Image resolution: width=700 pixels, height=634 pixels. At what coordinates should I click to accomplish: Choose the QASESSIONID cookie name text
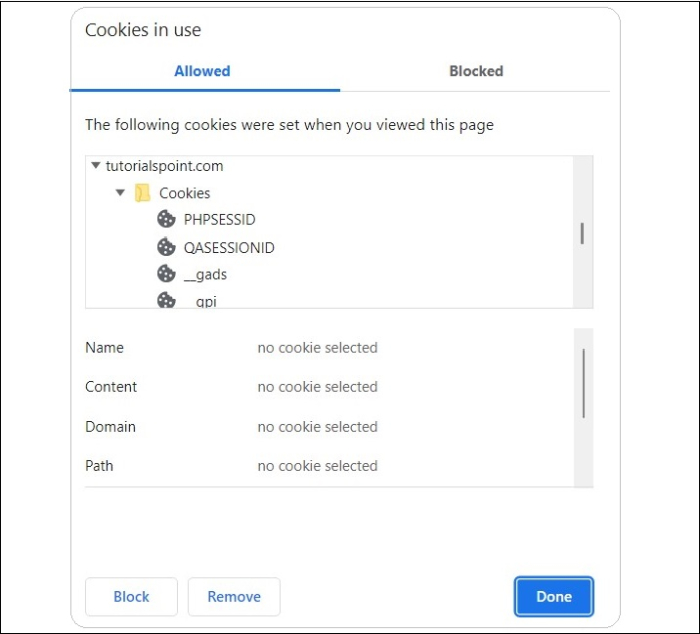pos(229,247)
